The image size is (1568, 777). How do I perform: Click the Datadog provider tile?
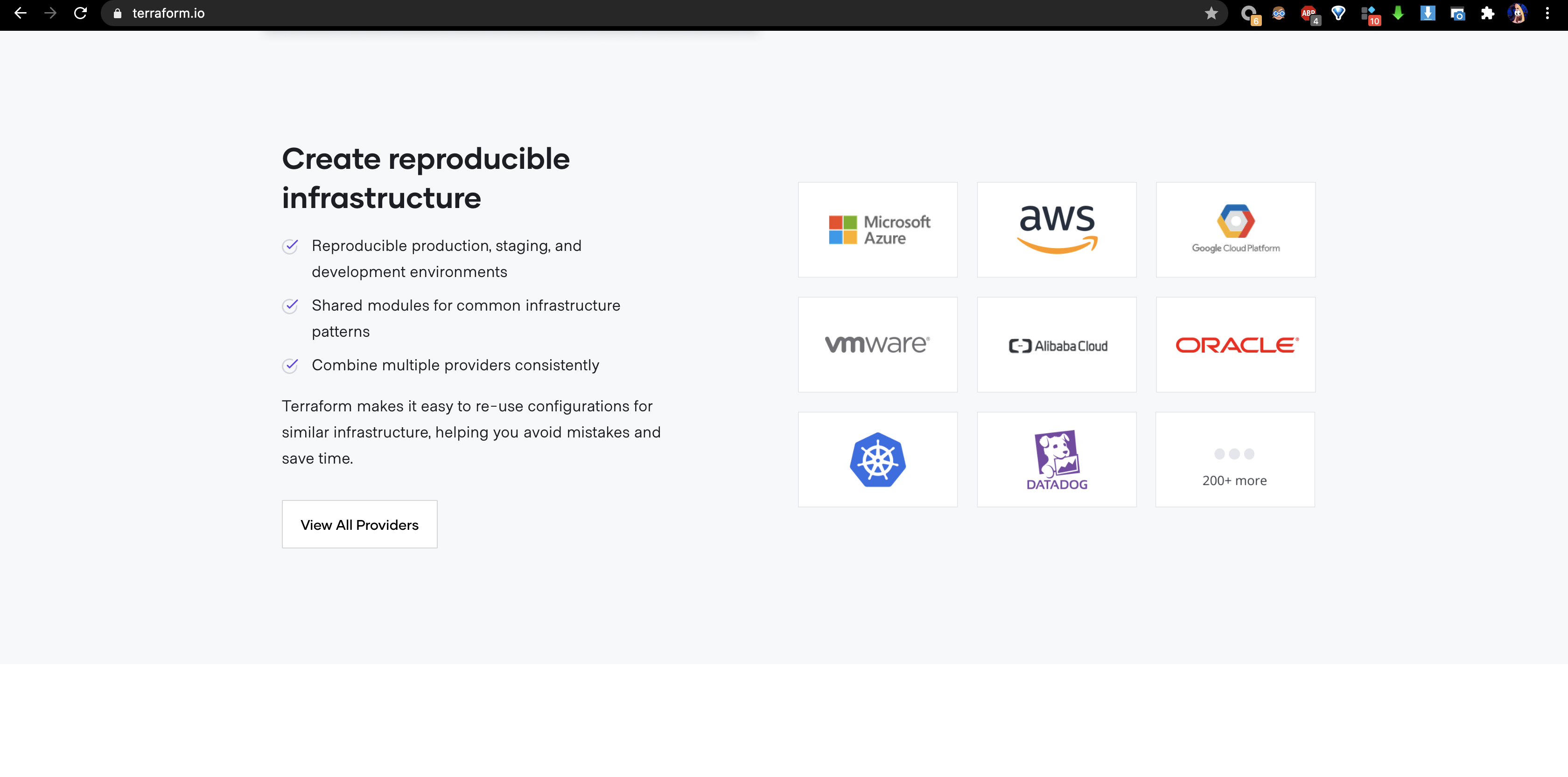[x=1056, y=459]
